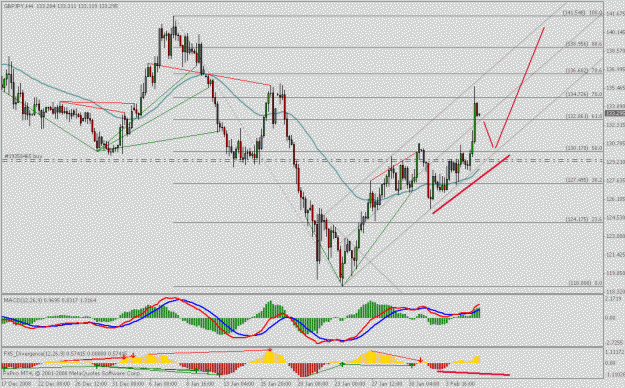Viewport: 625px width, 388px height.
Task: Click the 2.1719 value on the MACD scale
Action: [614, 299]
